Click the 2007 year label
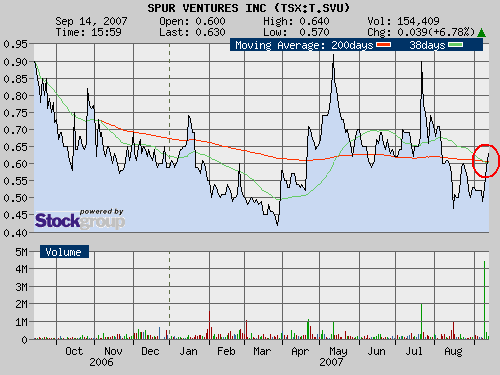 pos(331,362)
